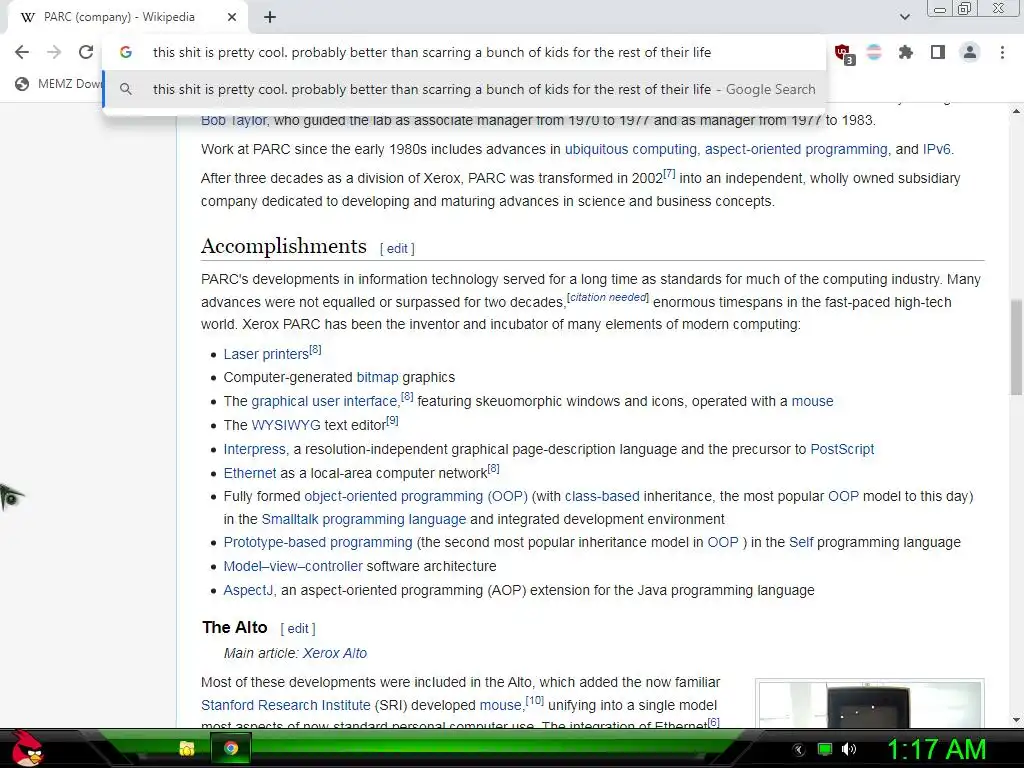This screenshot has width=1024, height=768.
Task: Follow the PostScript link
Action: [842, 449]
